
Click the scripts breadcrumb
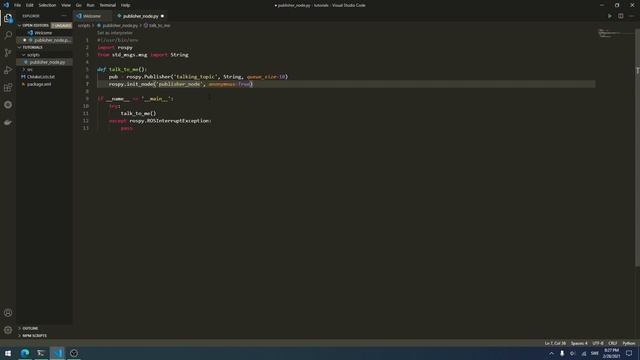click(x=84, y=25)
